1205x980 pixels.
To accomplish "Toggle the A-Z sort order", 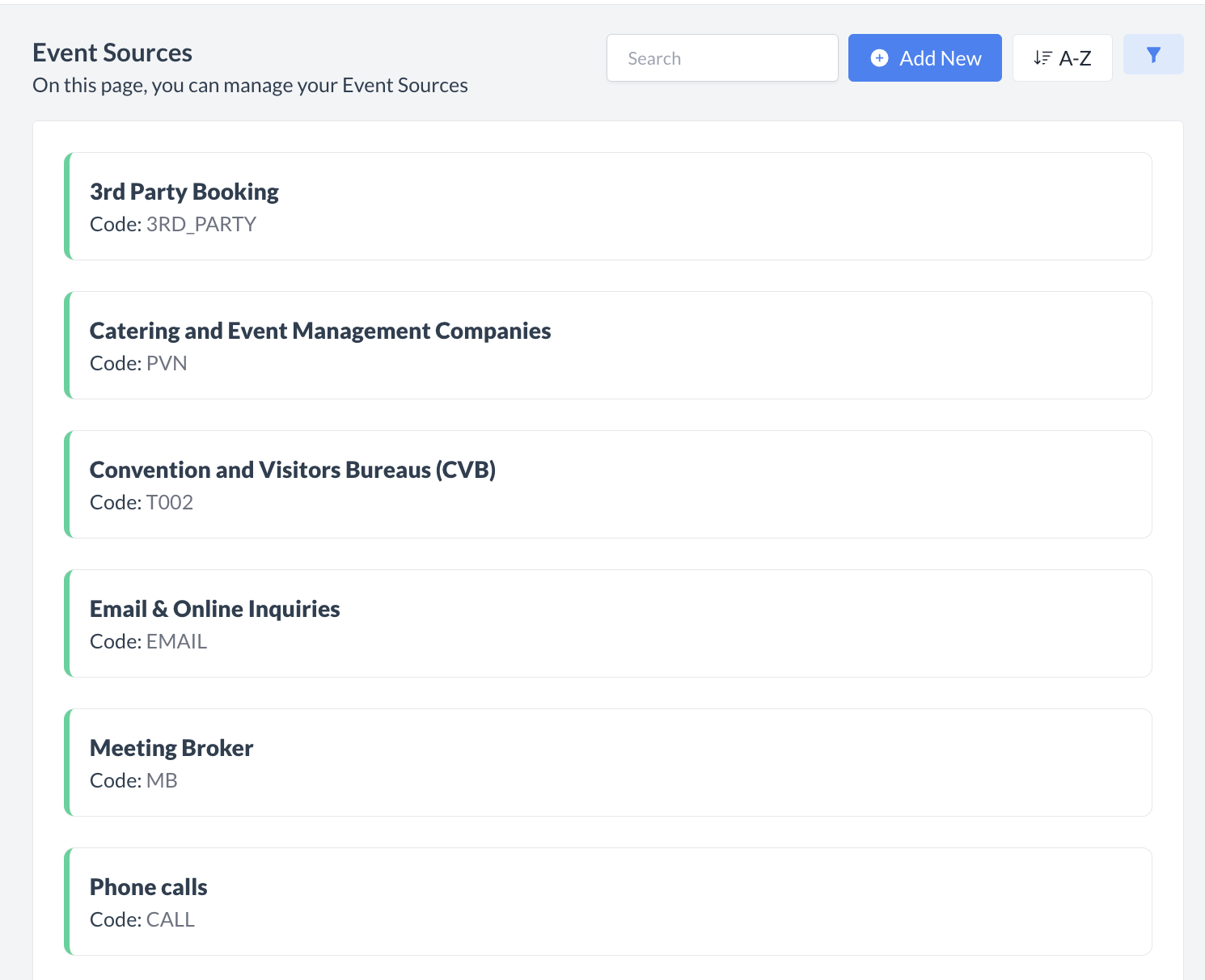I will 1062,58.
